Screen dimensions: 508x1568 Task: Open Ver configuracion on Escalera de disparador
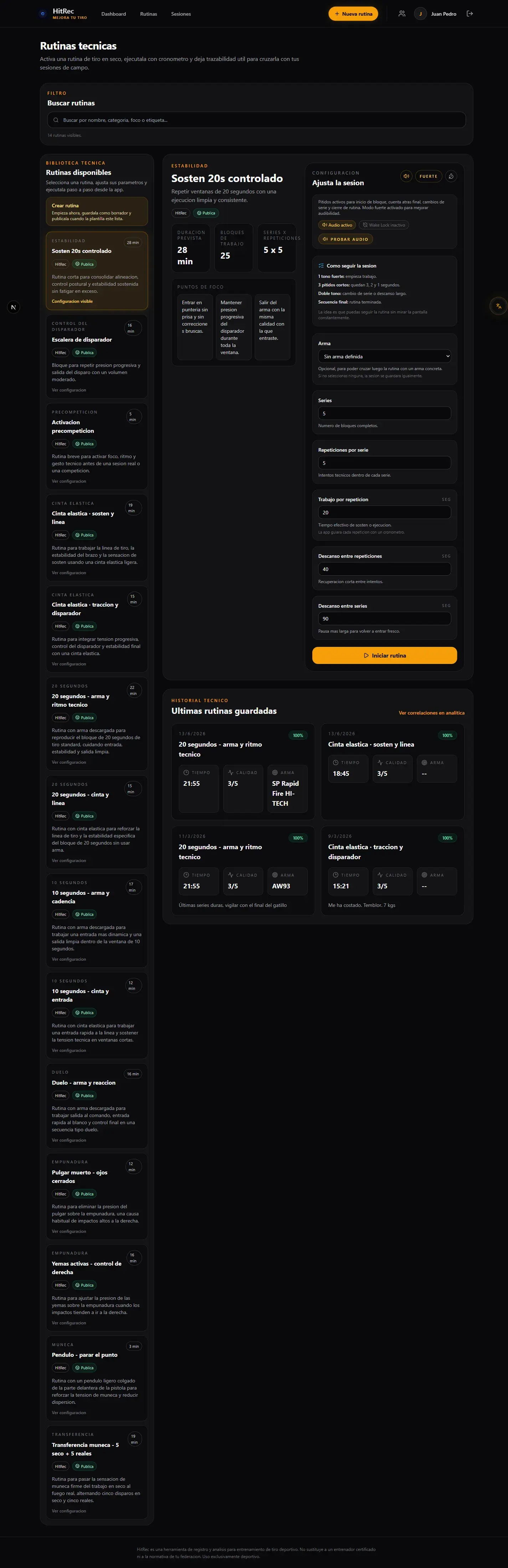(x=69, y=390)
